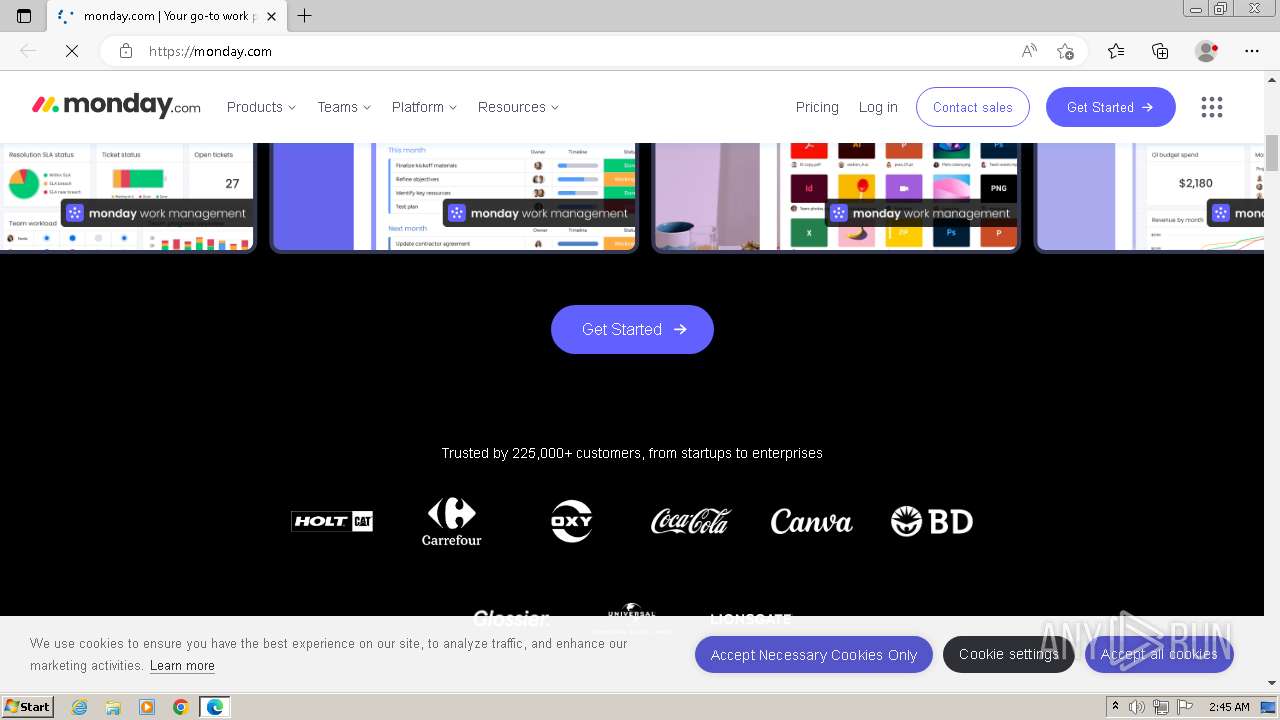Open Cookie settings
The width and height of the screenshot is (1280, 720).
1009,654
